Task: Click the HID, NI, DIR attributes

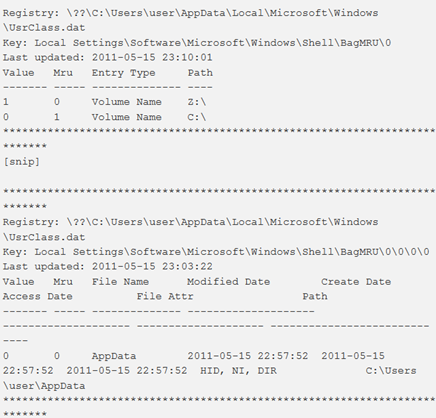Action: (238, 371)
